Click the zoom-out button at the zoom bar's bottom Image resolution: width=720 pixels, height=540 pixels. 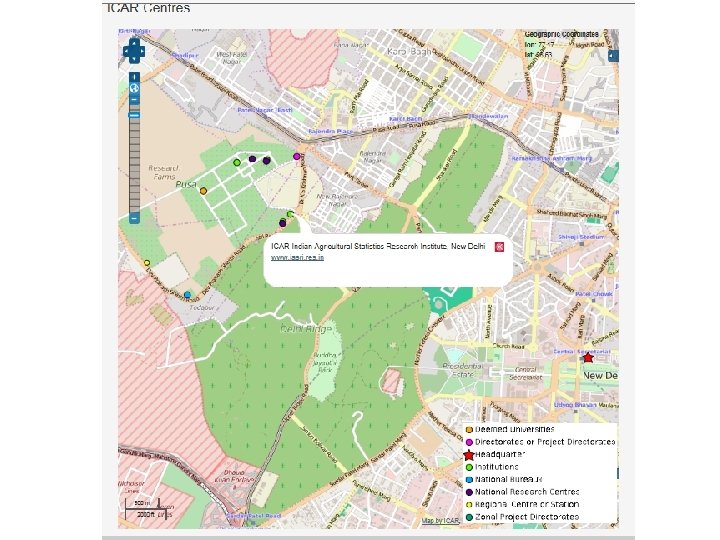pyautogui.click(x=134, y=218)
